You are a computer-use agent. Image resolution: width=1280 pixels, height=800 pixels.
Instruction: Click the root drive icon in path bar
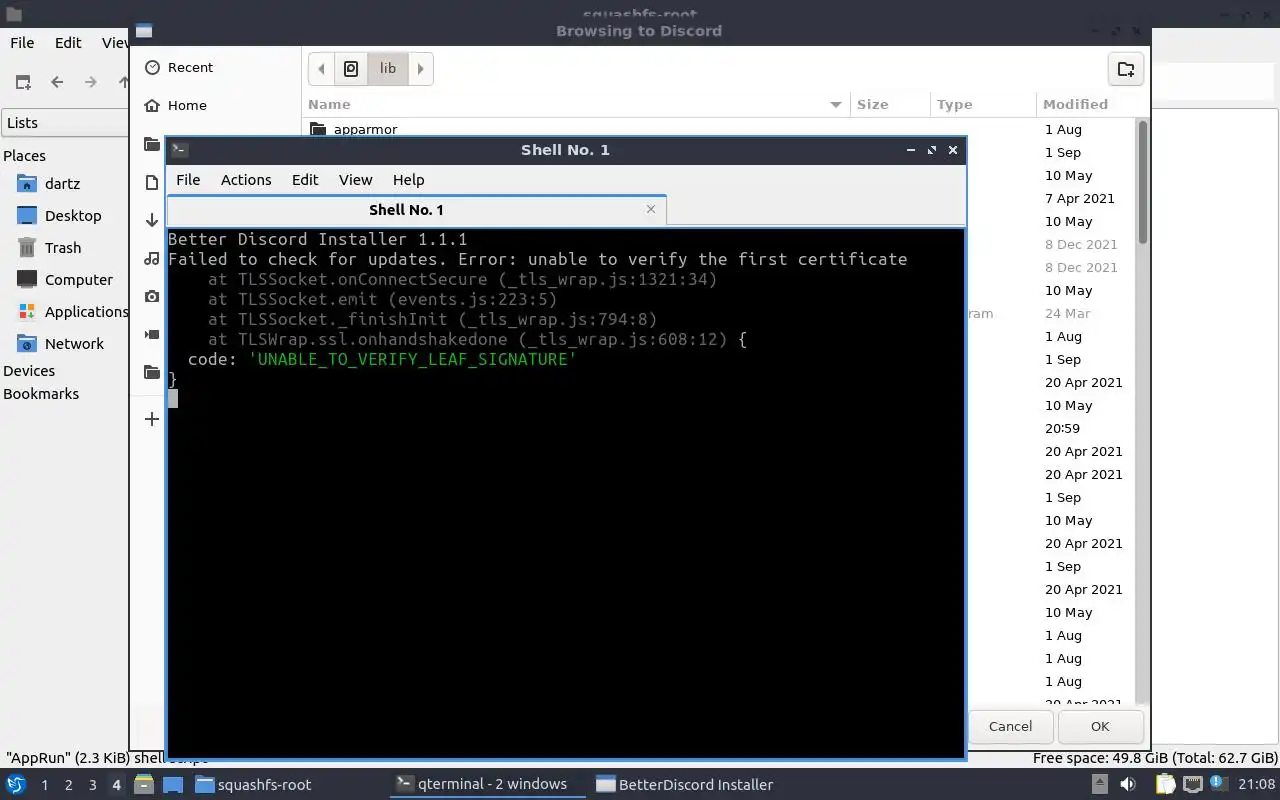(x=351, y=69)
